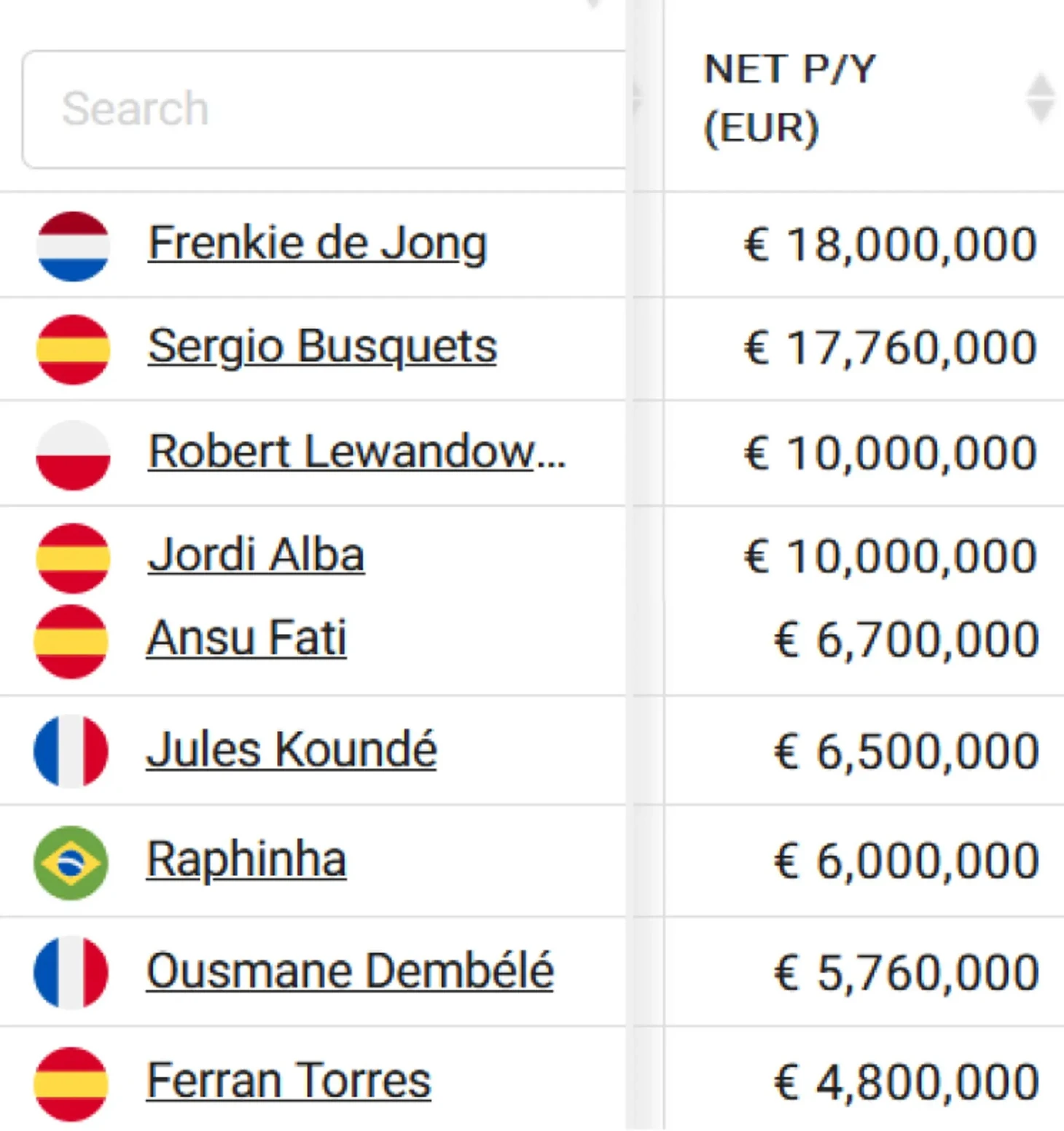Click the Spain flag beside Ferran Torres
The height and width of the screenshot is (1131, 1064).
click(x=71, y=1084)
